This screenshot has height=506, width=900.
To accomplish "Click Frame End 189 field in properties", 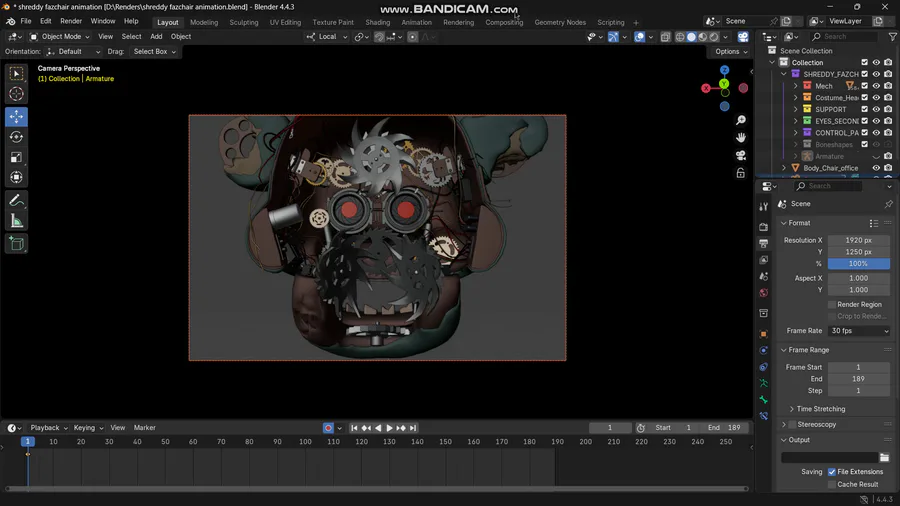I will [859, 379].
